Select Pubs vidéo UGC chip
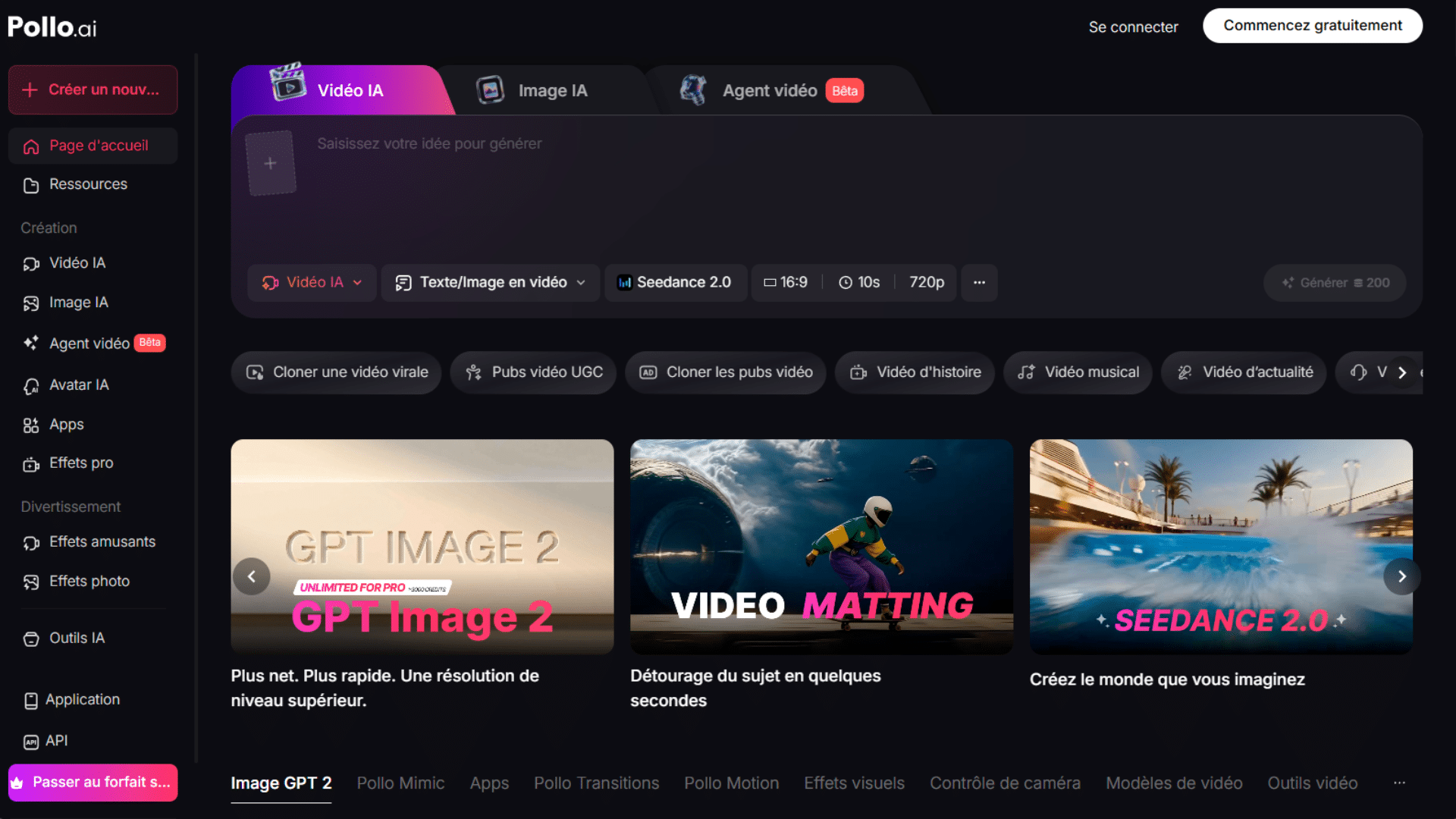The image size is (1456, 819). (533, 372)
